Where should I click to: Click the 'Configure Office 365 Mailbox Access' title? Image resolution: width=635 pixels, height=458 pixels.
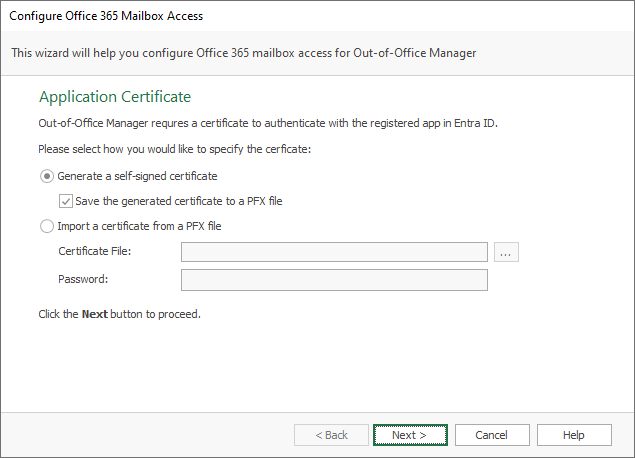click(x=106, y=16)
